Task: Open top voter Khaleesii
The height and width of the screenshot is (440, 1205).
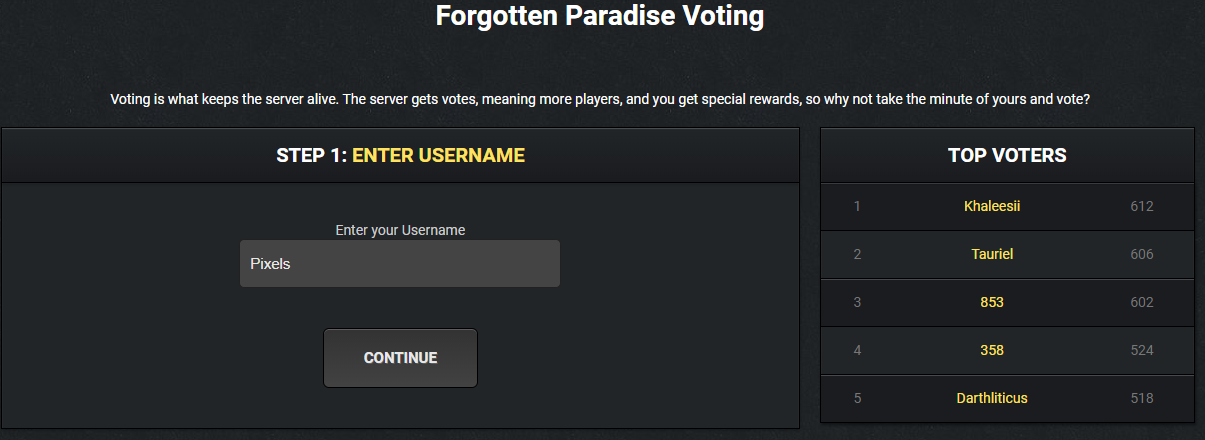Action: [x=992, y=206]
